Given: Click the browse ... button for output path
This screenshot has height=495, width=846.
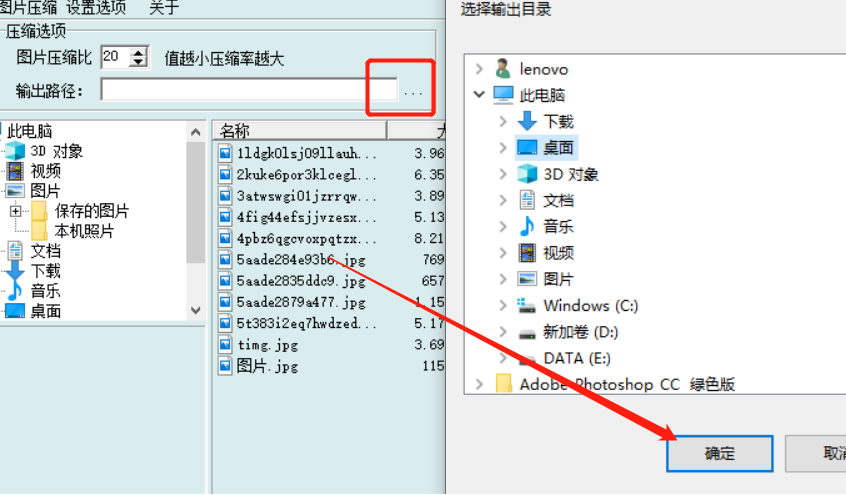Looking at the screenshot, I should coord(413,92).
